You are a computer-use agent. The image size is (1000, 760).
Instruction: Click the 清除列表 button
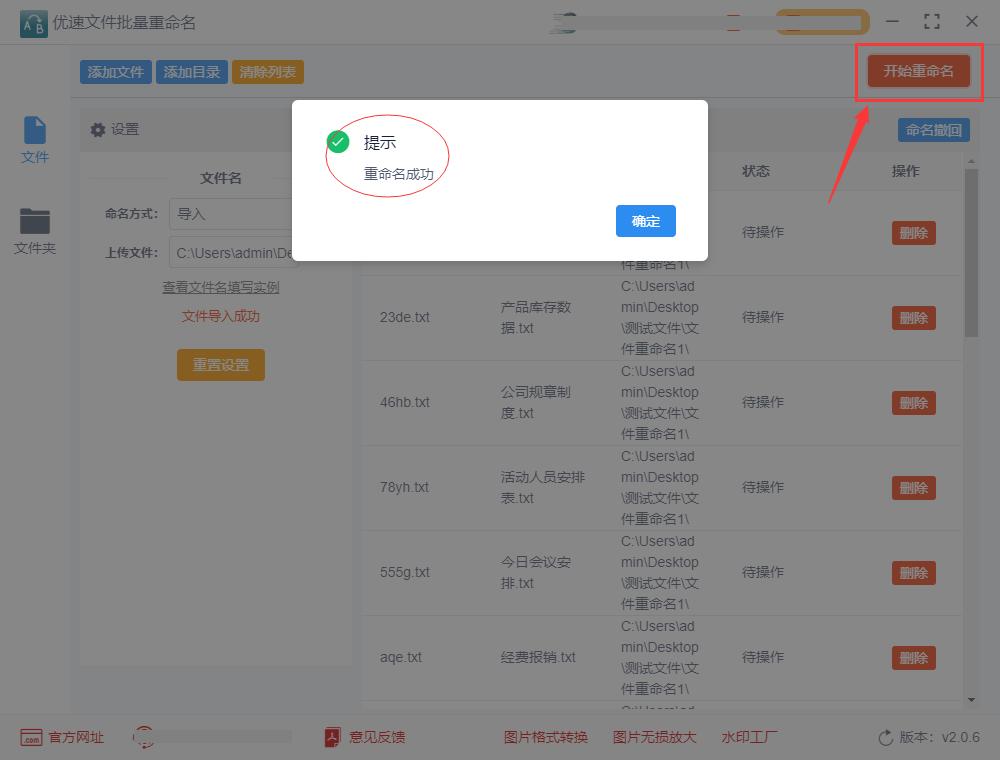(267, 71)
